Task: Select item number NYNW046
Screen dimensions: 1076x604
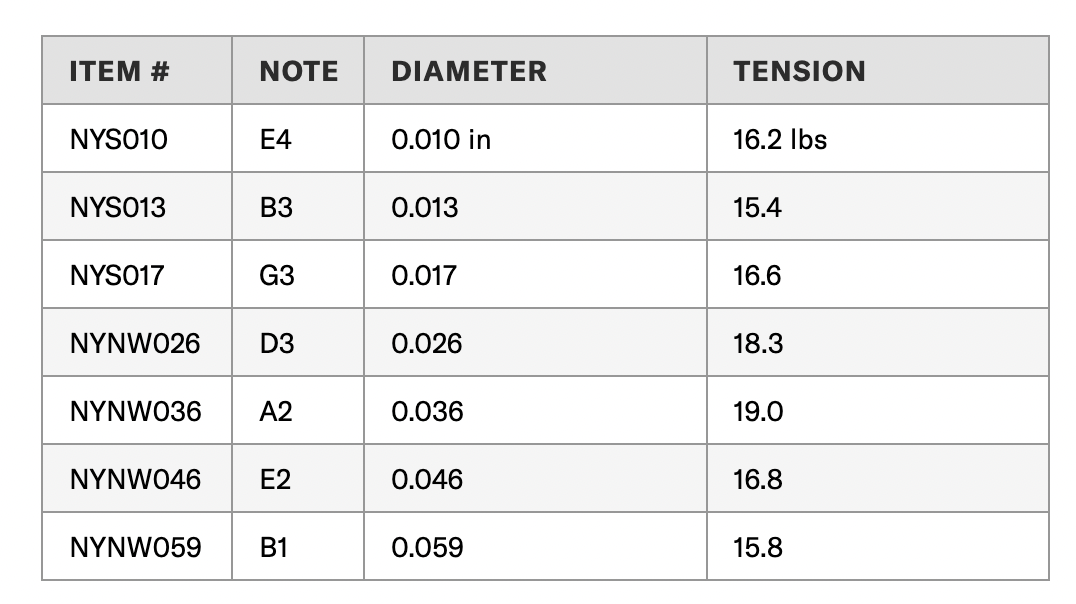Action: click(135, 479)
